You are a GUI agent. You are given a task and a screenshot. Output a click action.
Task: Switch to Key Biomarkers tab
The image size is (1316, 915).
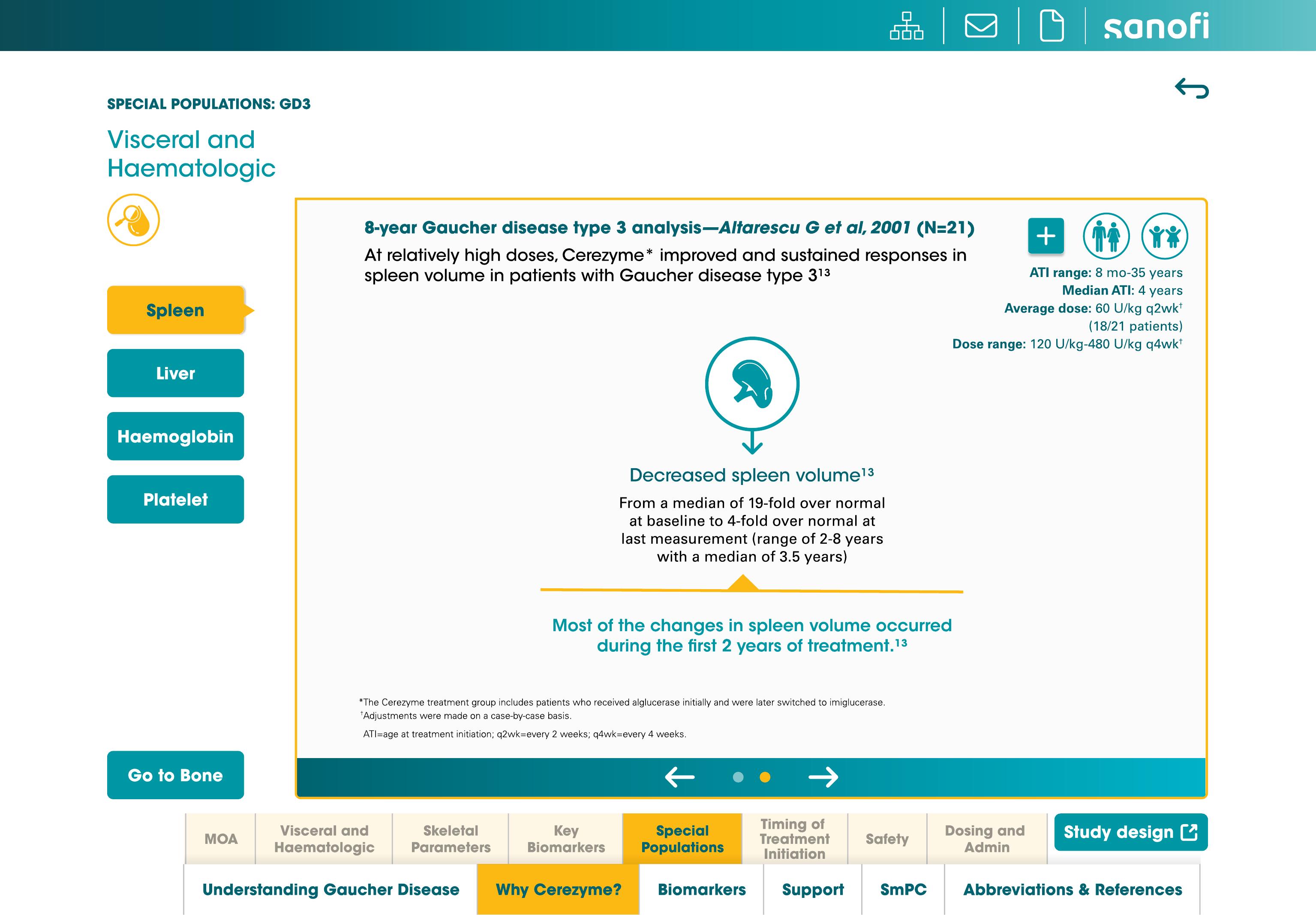click(x=566, y=839)
